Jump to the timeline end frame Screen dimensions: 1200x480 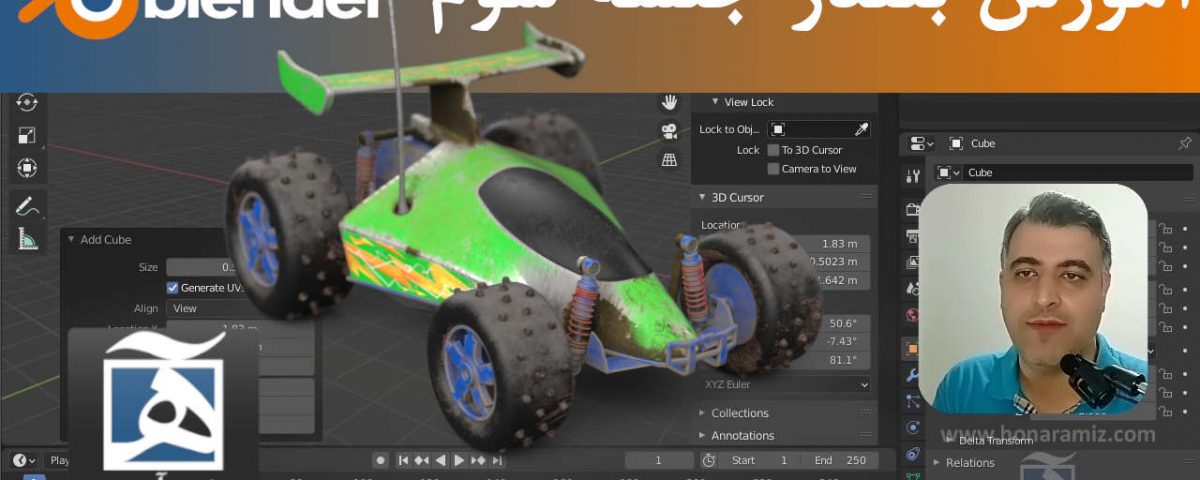497,460
